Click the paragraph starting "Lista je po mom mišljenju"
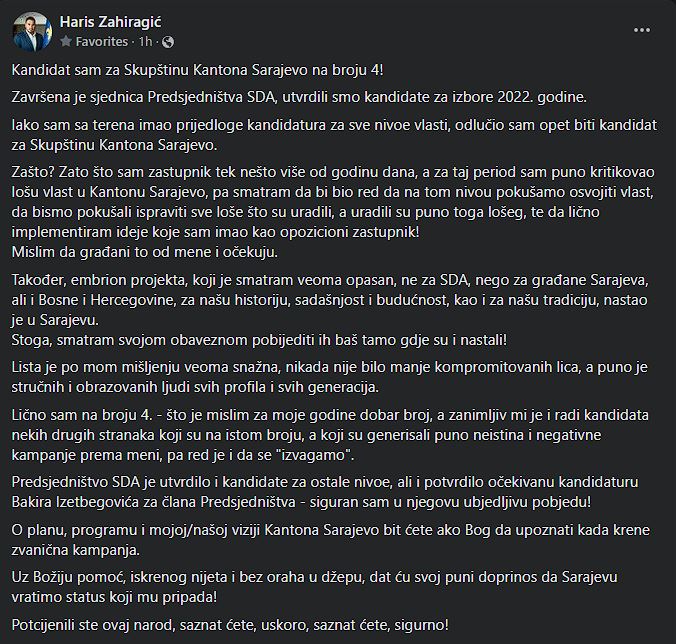This screenshot has height=644, width=676. (x=329, y=377)
